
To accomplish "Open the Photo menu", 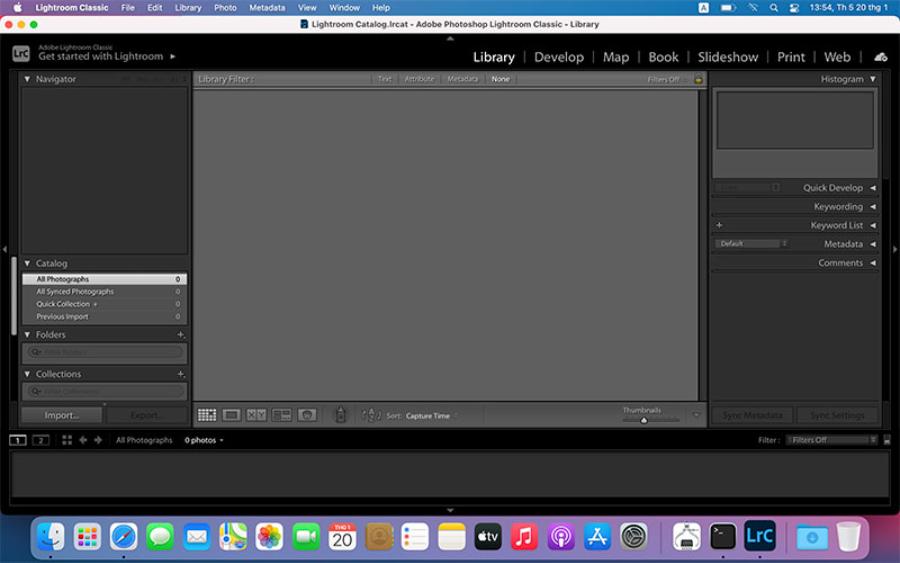I will point(225,7).
